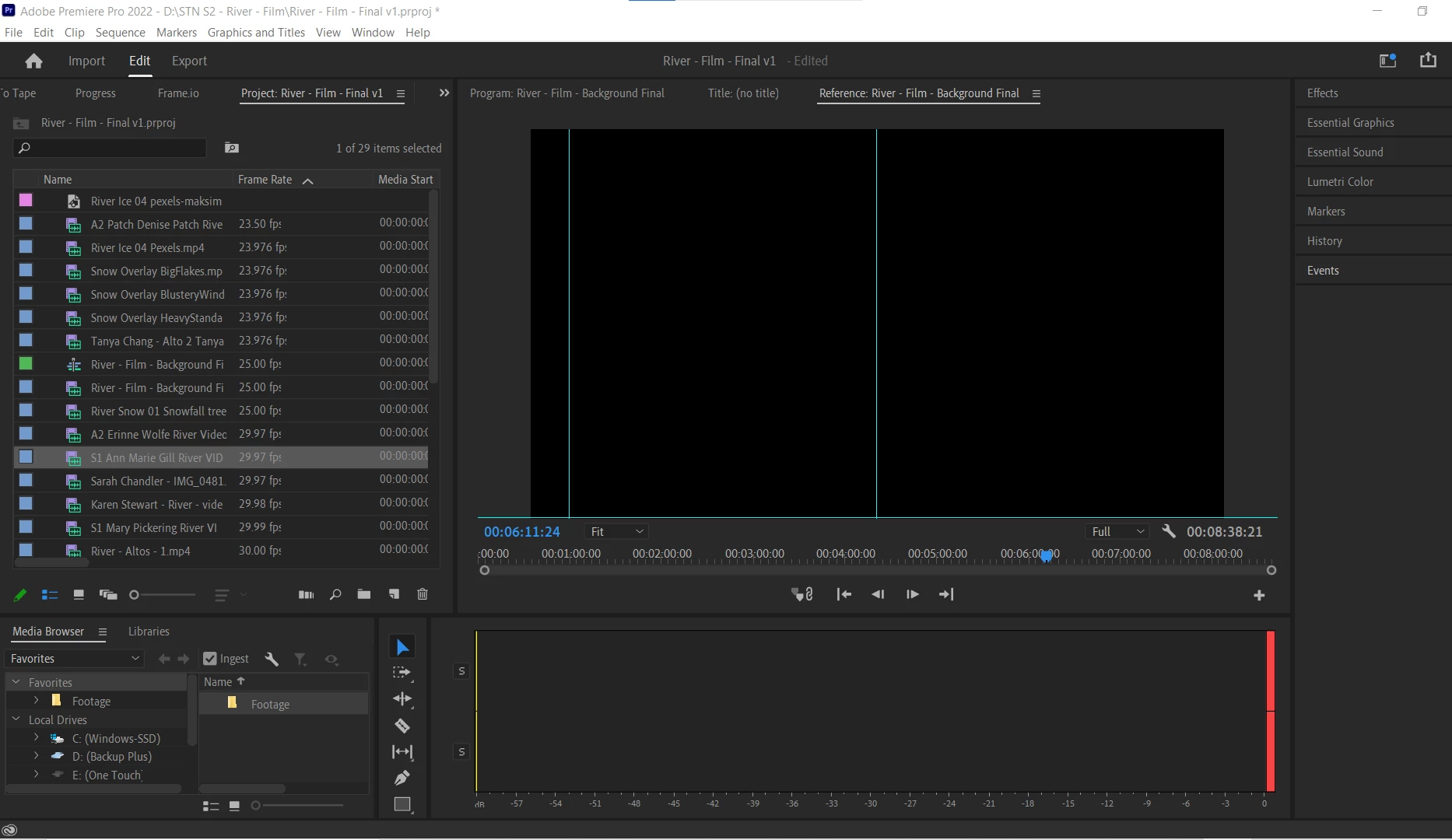The image size is (1452, 840).
Task: Select the Track Select Forward tool
Action: pos(402,673)
